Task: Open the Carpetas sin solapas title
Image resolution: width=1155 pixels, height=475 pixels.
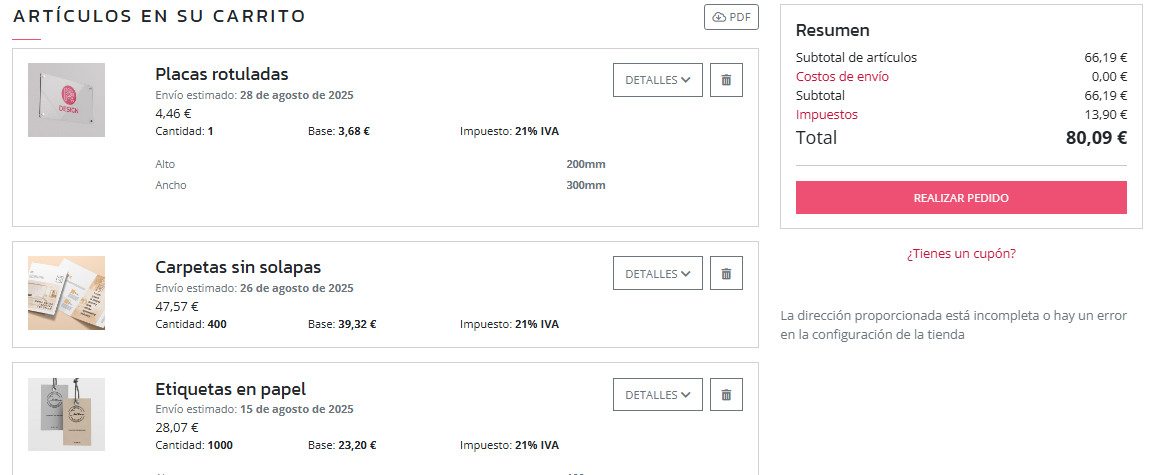Action: [238, 267]
